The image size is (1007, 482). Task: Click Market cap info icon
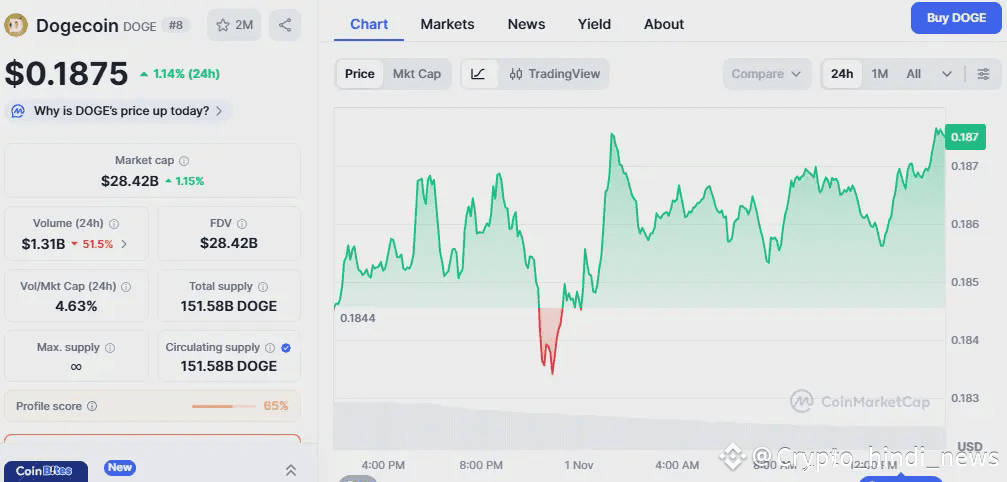(x=184, y=160)
